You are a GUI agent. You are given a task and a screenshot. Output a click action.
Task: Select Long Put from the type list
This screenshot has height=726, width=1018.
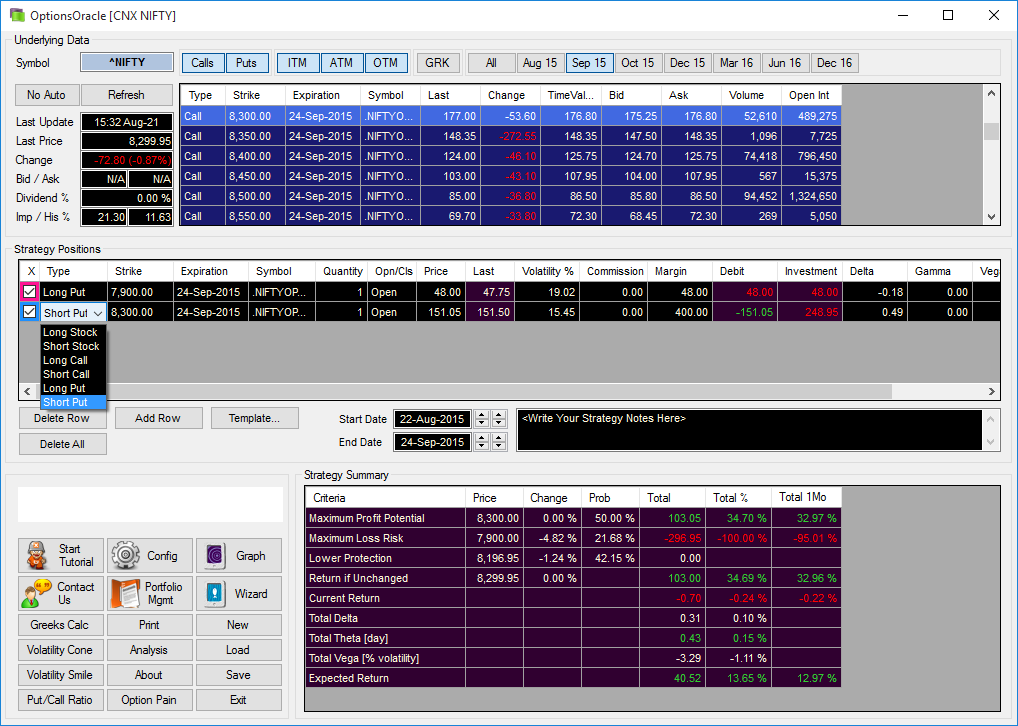(x=73, y=388)
